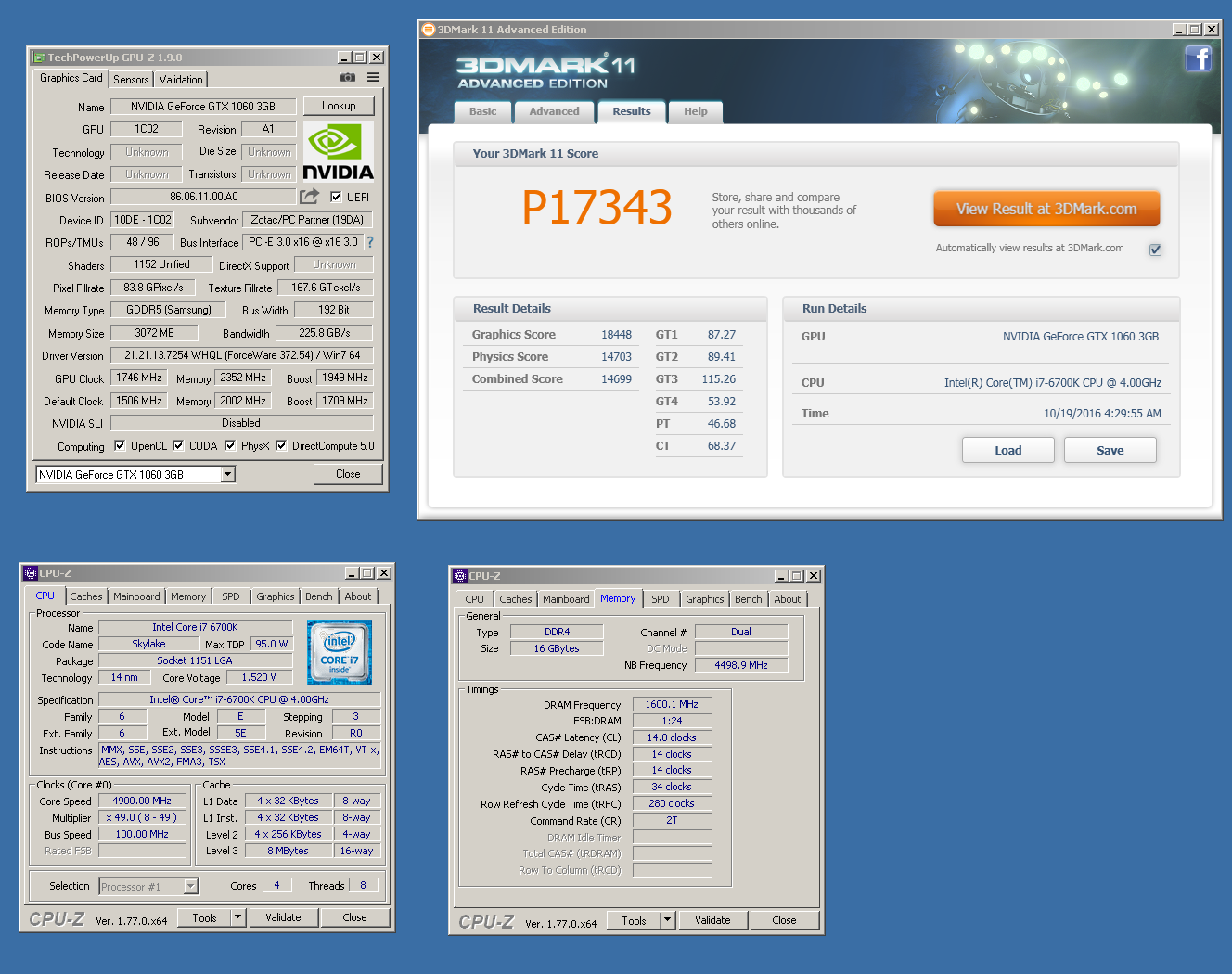Click the BIOS export share icon
1232x974 pixels.
pos(309,197)
